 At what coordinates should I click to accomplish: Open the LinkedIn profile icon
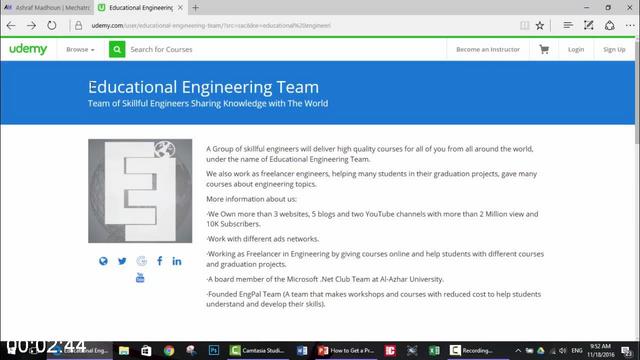(x=177, y=261)
